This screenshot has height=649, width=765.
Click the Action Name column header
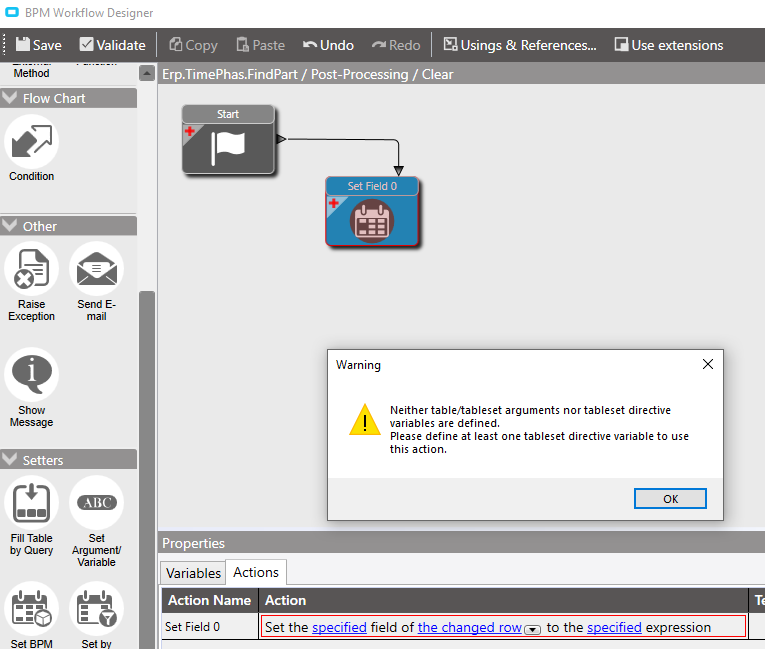tap(210, 600)
